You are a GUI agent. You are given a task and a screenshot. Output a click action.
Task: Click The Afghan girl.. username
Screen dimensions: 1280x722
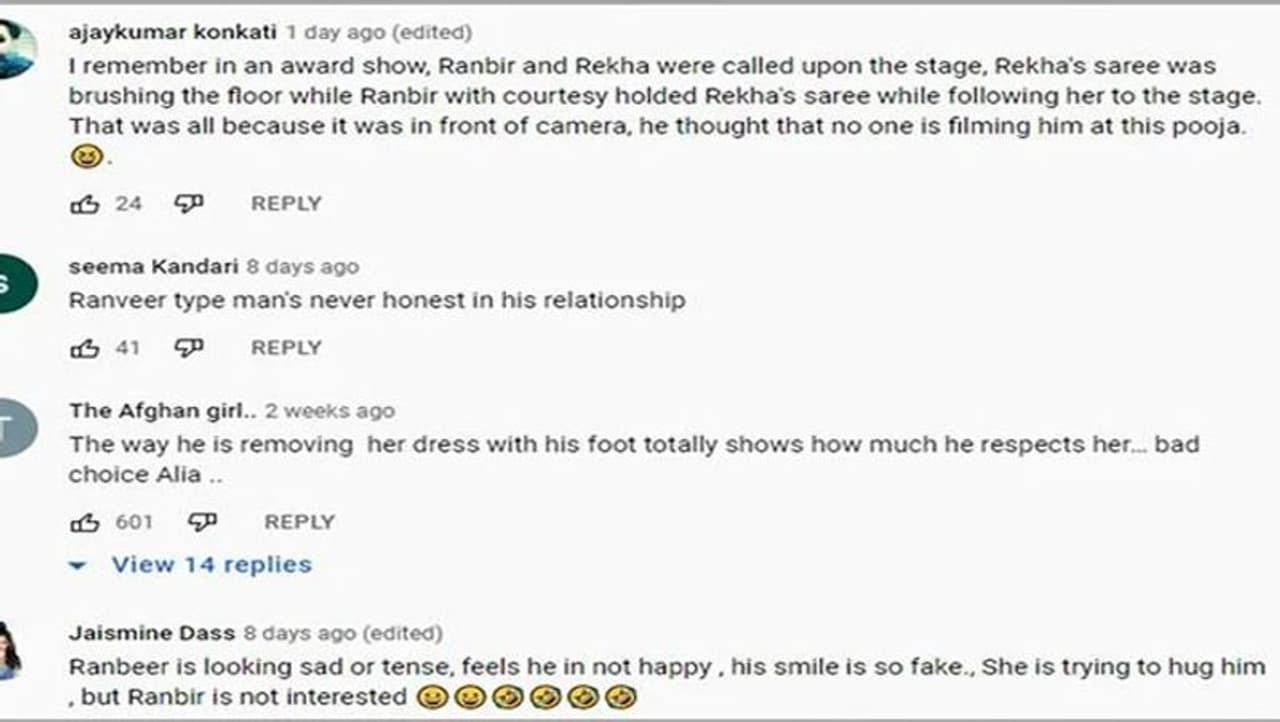coord(163,411)
